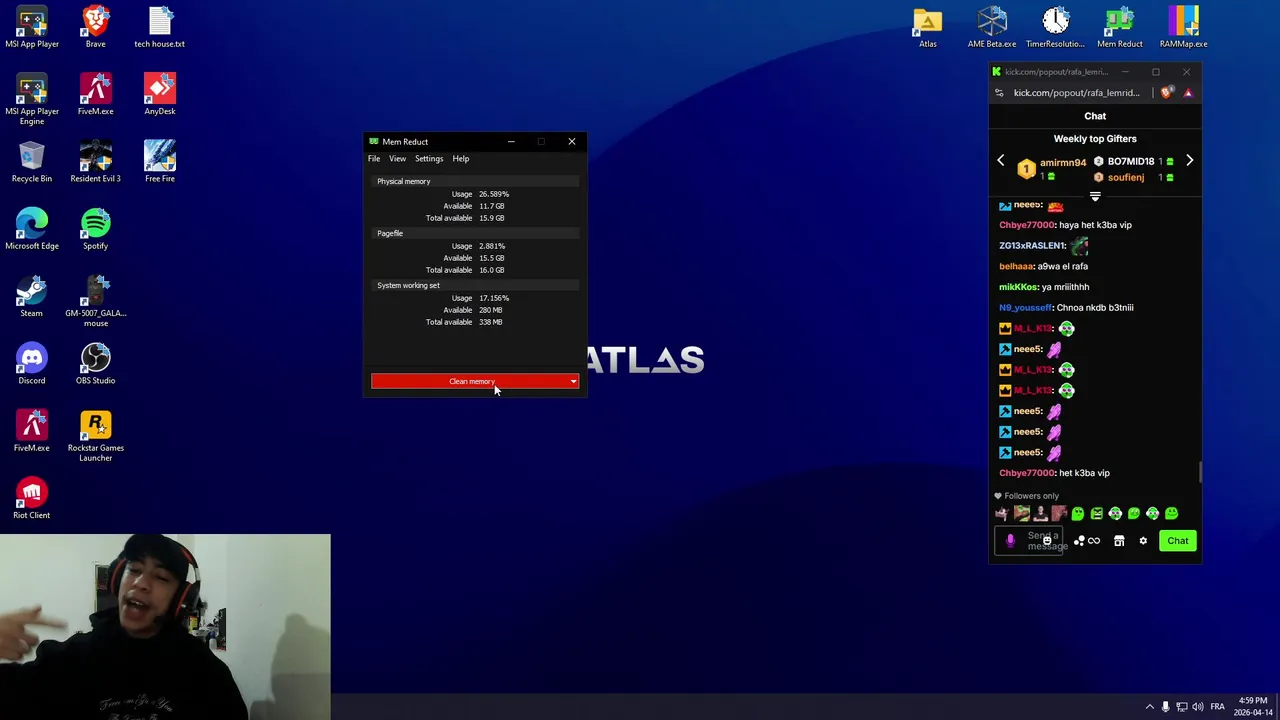Image resolution: width=1280 pixels, height=720 pixels.
Task: Open Mem Reduct File menu
Action: click(374, 159)
